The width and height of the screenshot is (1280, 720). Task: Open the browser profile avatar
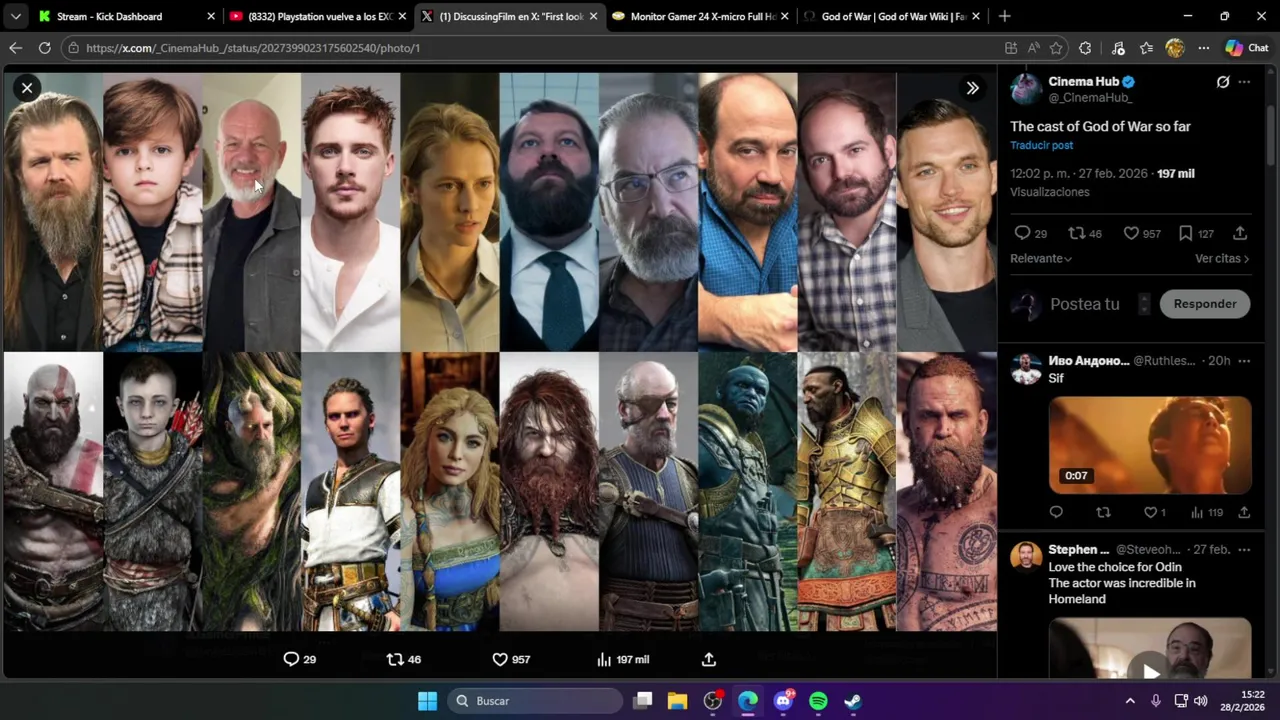tap(1175, 48)
